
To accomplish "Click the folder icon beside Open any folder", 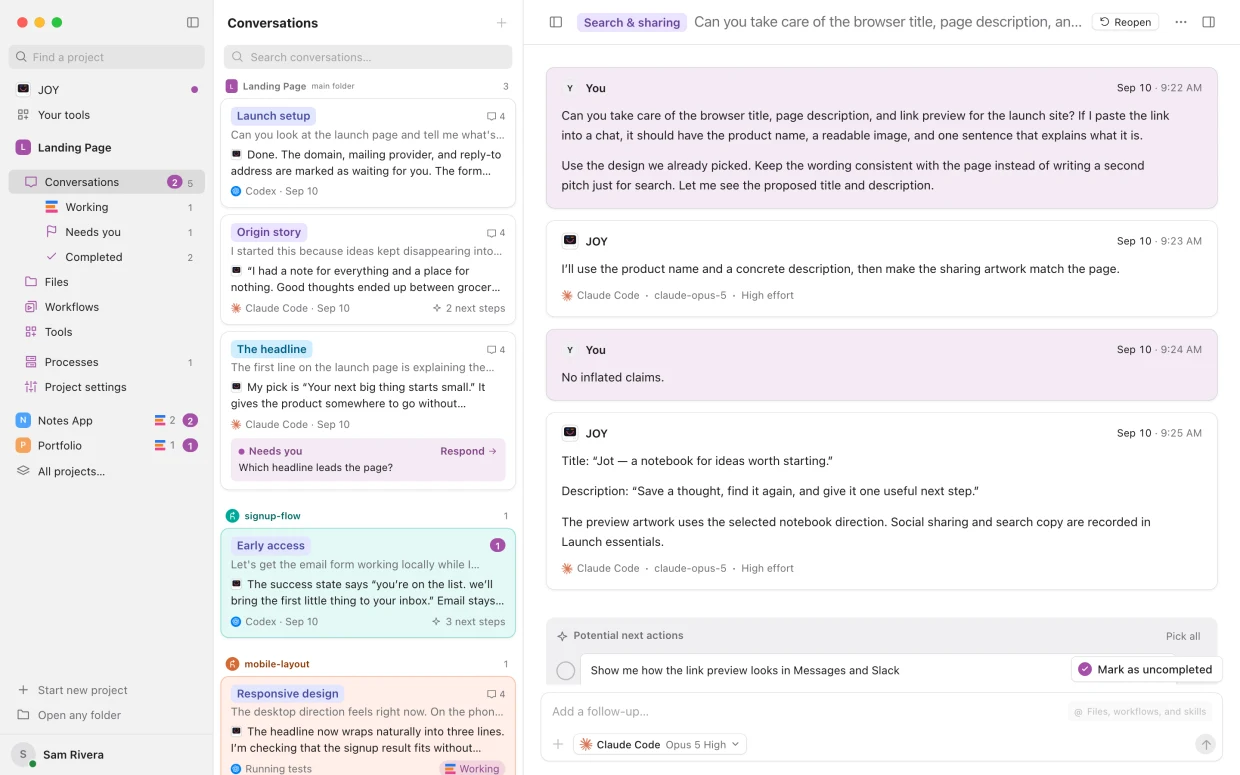I will coord(23,715).
